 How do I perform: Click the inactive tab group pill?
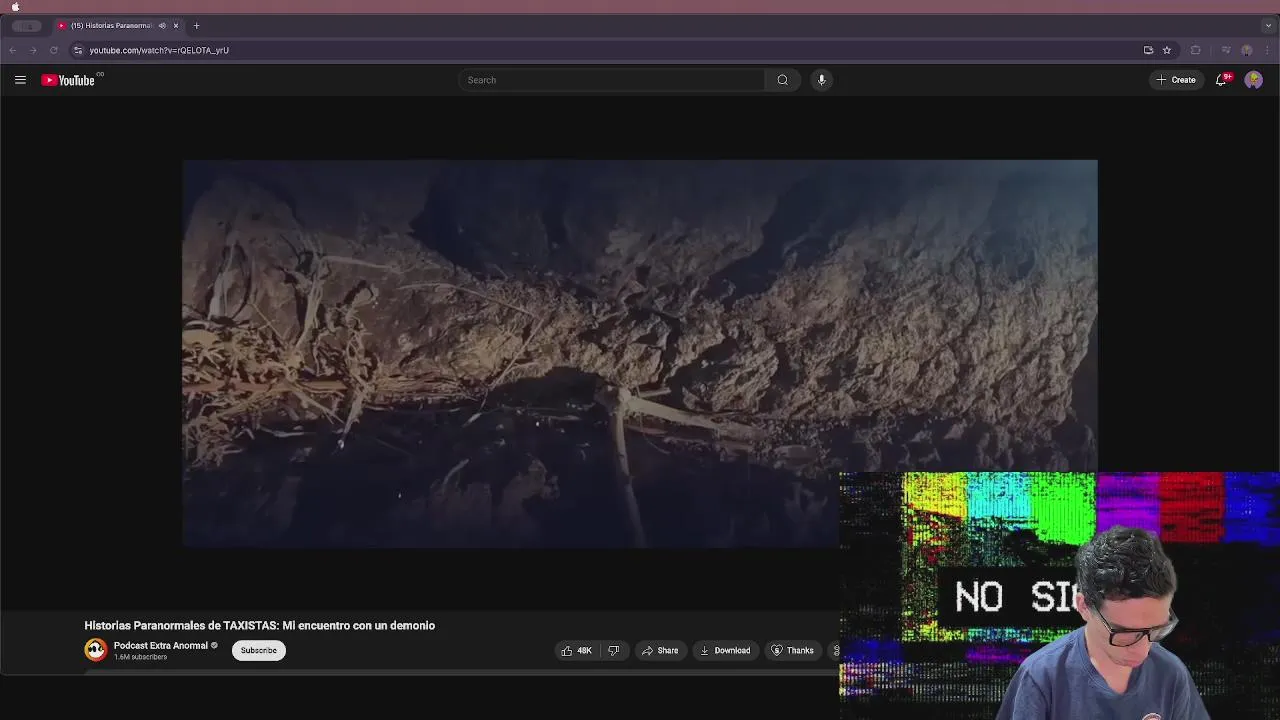tap(27, 25)
